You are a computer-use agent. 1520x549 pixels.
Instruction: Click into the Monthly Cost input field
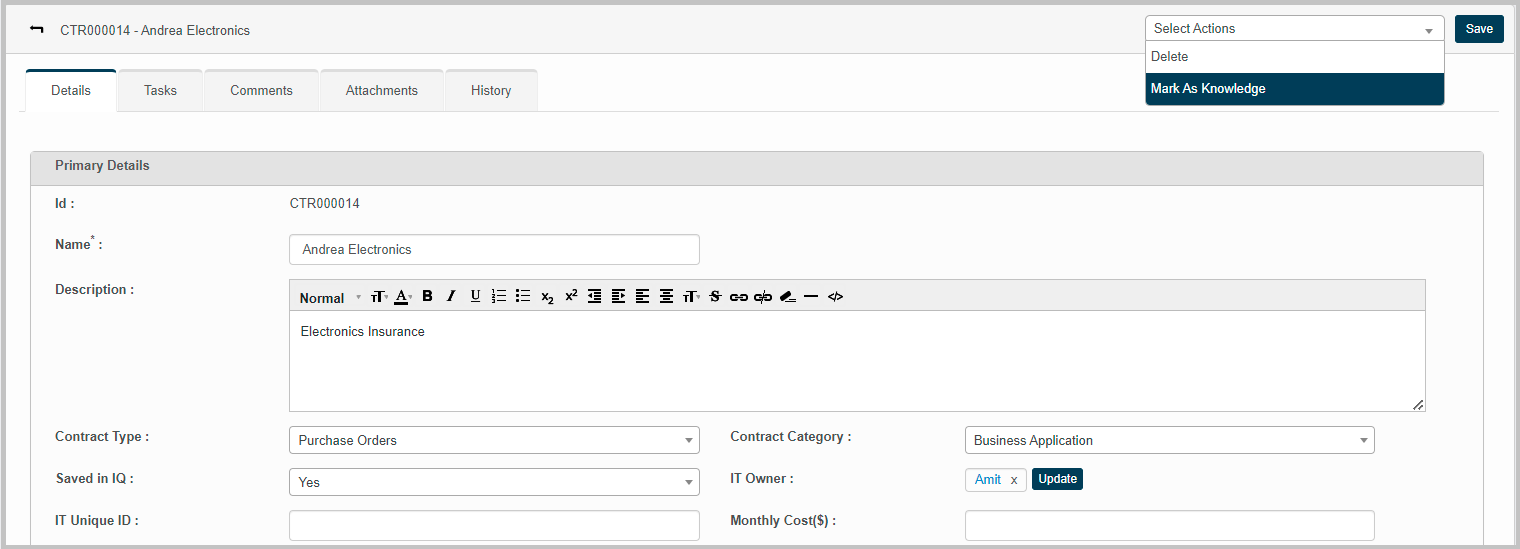(1169, 525)
